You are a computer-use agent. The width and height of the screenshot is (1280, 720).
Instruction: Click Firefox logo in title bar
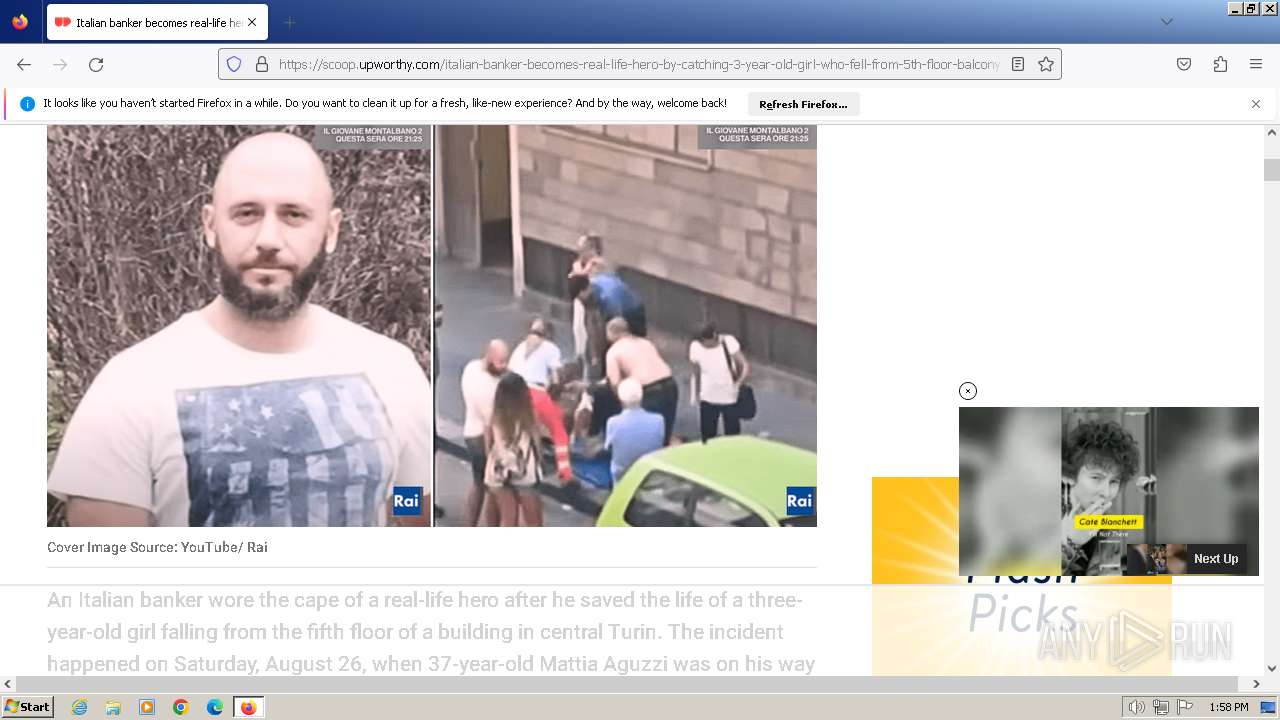click(20, 22)
